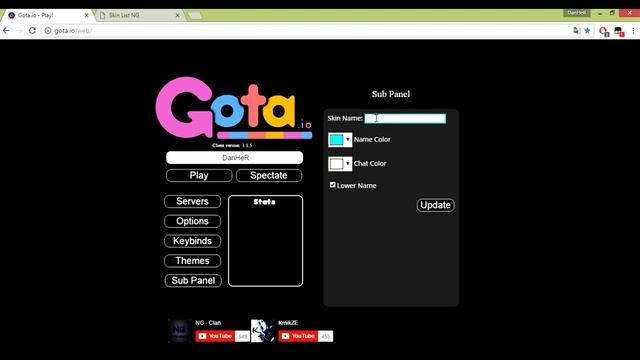Click the KmikZE subscriber count

pyautogui.click(x=326, y=336)
